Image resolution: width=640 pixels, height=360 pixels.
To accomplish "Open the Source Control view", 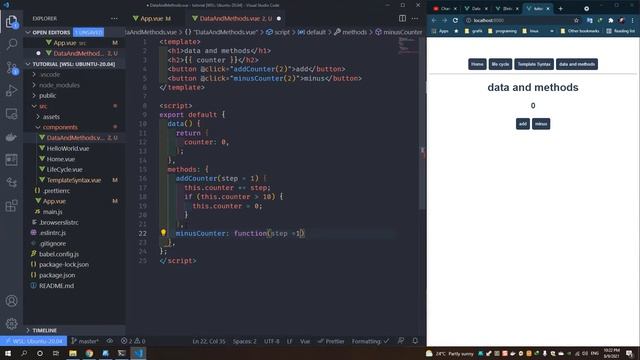I will pyautogui.click(x=11, y=67).
